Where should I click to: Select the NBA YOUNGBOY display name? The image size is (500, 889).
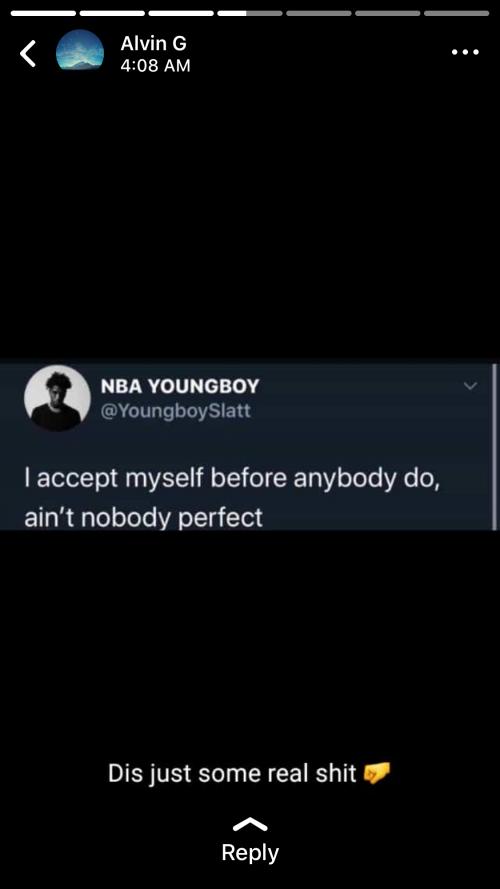(x=180, y=386)
